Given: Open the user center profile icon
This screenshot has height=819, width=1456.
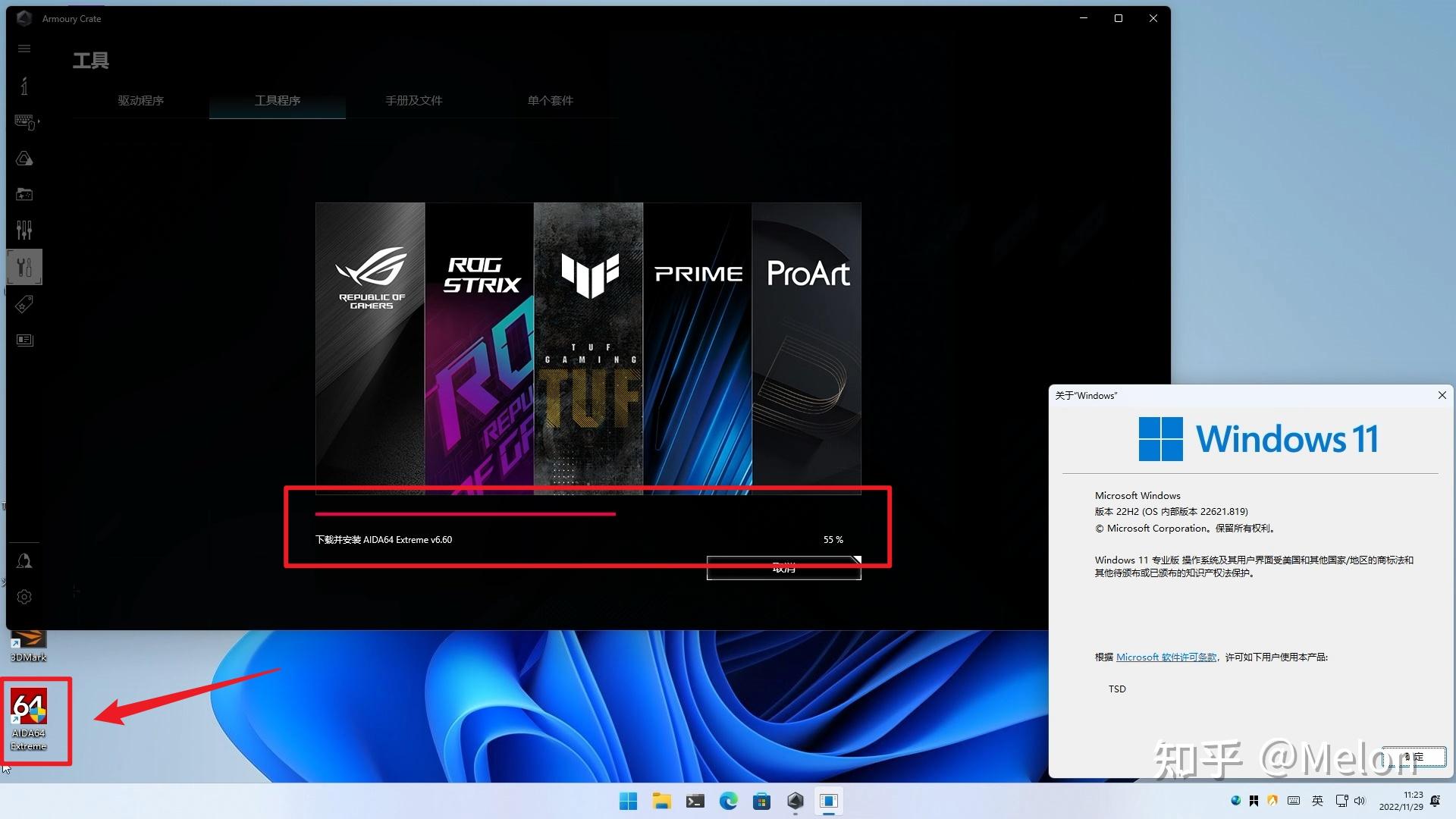Looking at the screenshot, I should [x=24, y=561].
